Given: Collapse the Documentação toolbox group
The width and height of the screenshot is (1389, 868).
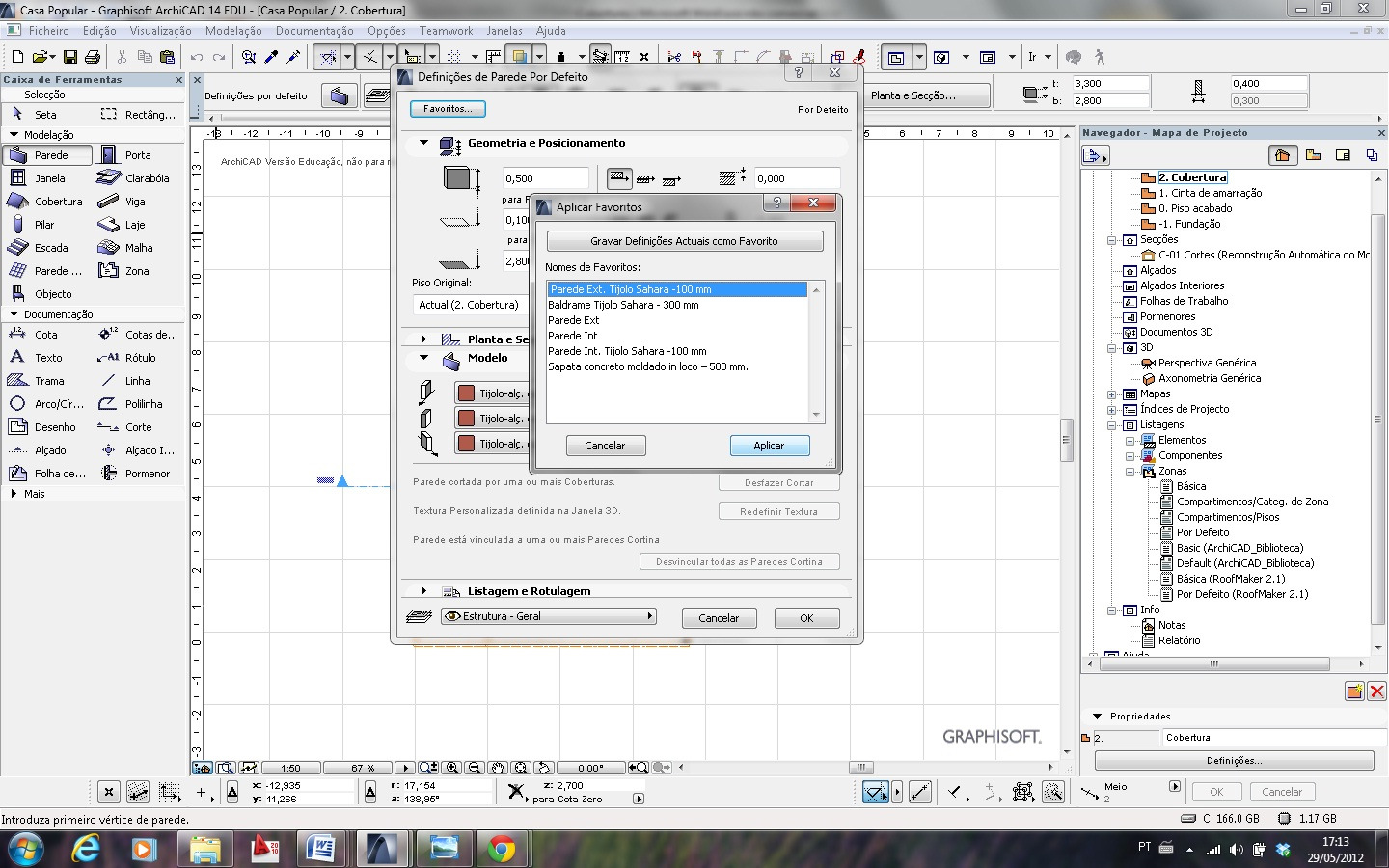Looking at the screenshot, I should [x=14, y=314].
